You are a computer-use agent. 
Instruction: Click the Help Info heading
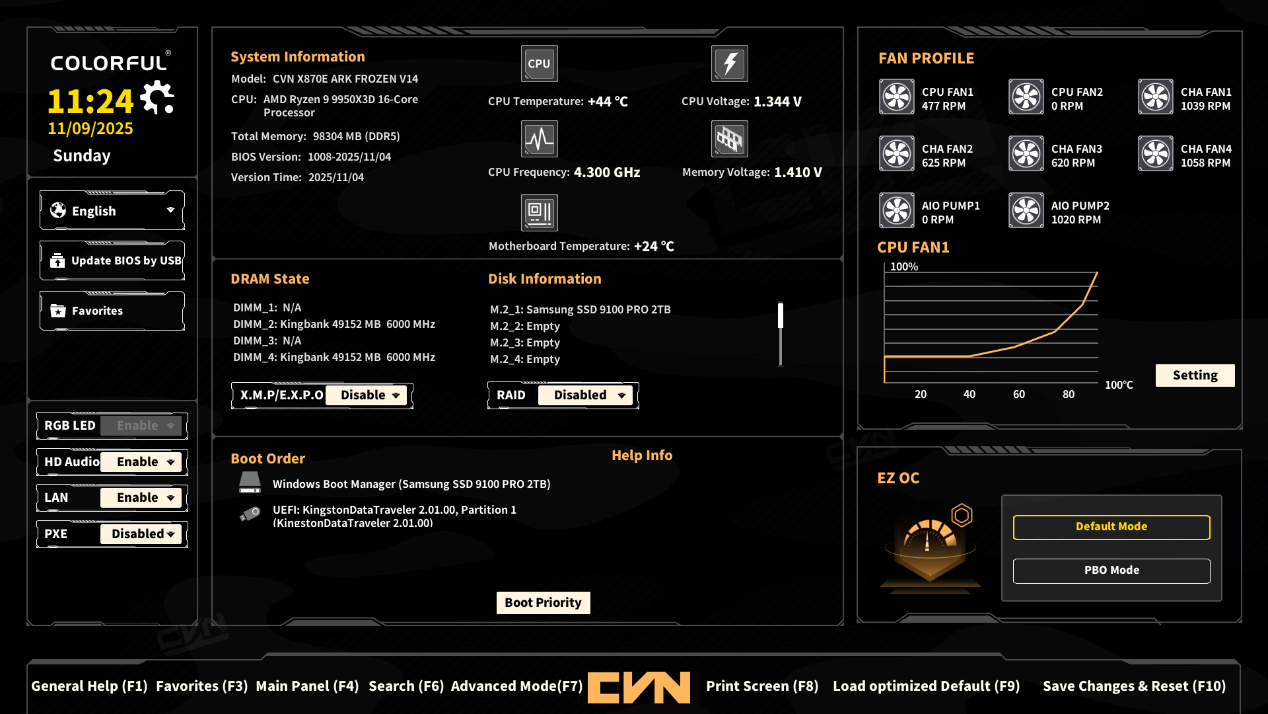[x=642, y=456]
